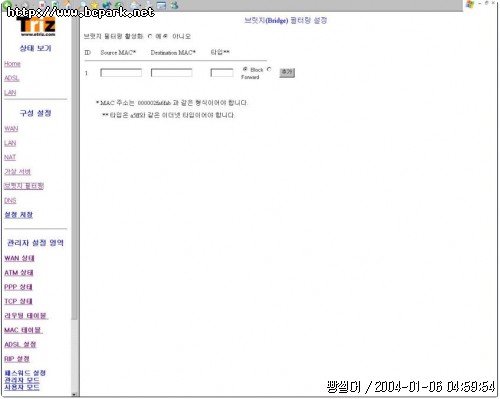The width and height of the screenshot is (500, 399).
Task: Click the sidebar vertical scrollbar thumb
Action: 75,167
